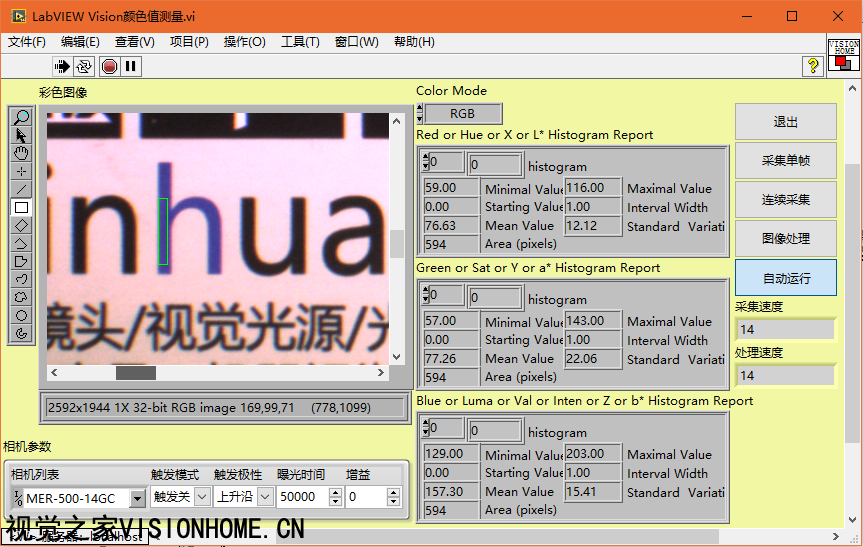The width and height of the screenshot is (863, 547).
Task: Click the 图像处理 button
Action: click(785, 239)
